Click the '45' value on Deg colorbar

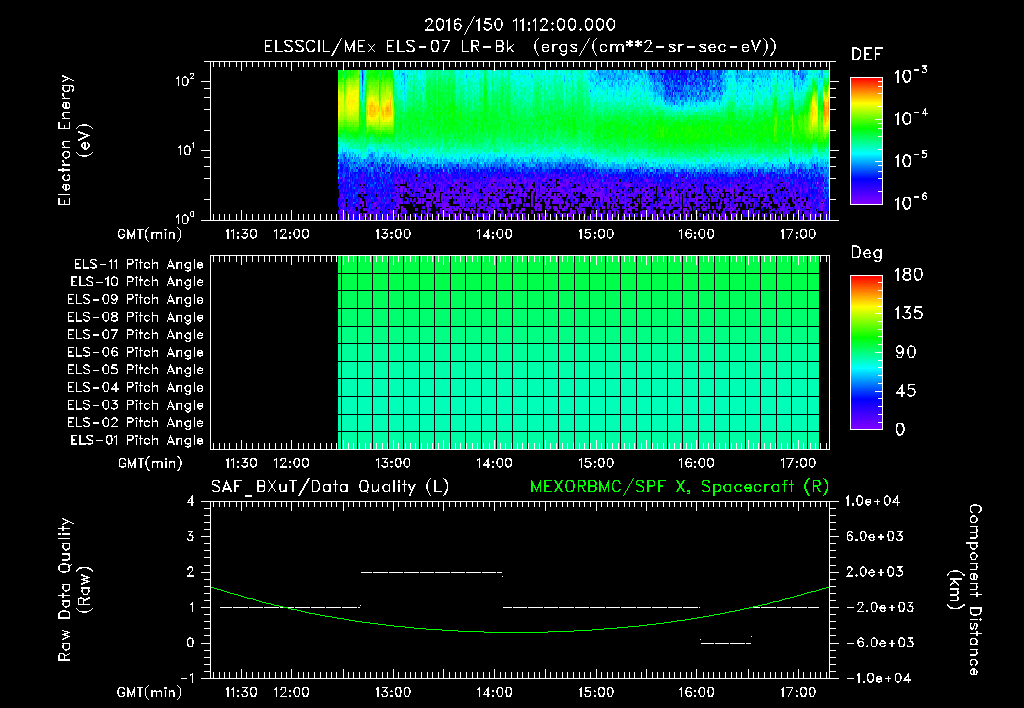coord(905,391)
